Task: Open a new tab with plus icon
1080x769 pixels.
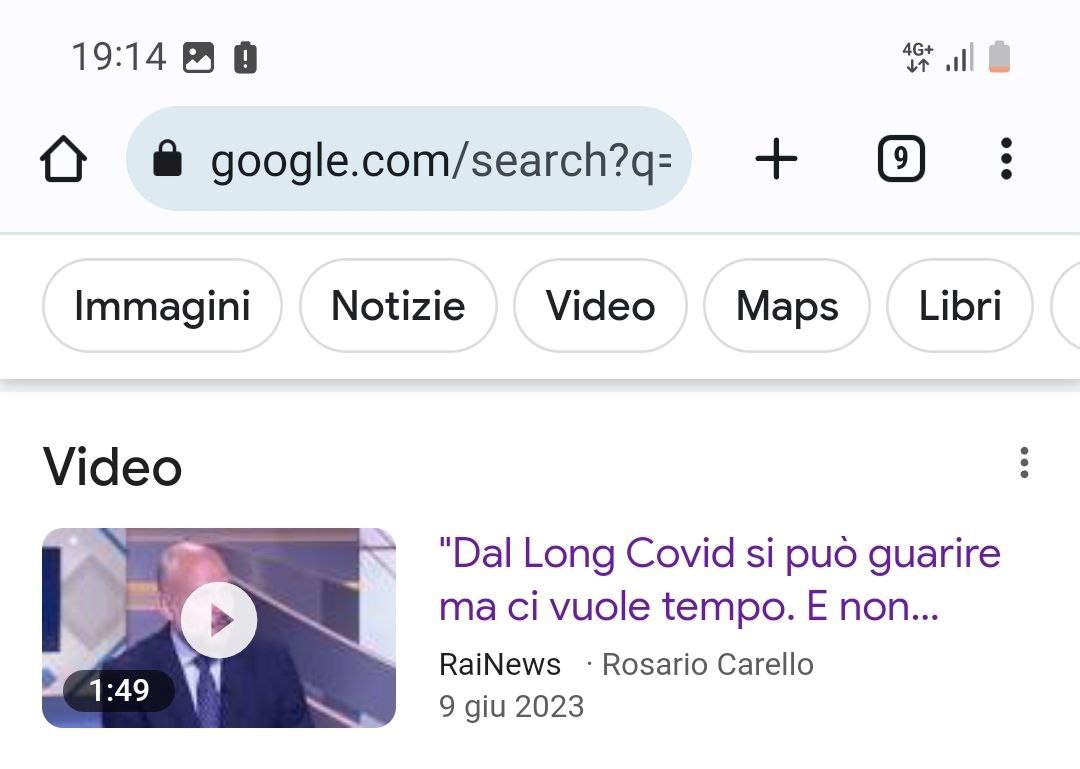Action: point(776,159)
